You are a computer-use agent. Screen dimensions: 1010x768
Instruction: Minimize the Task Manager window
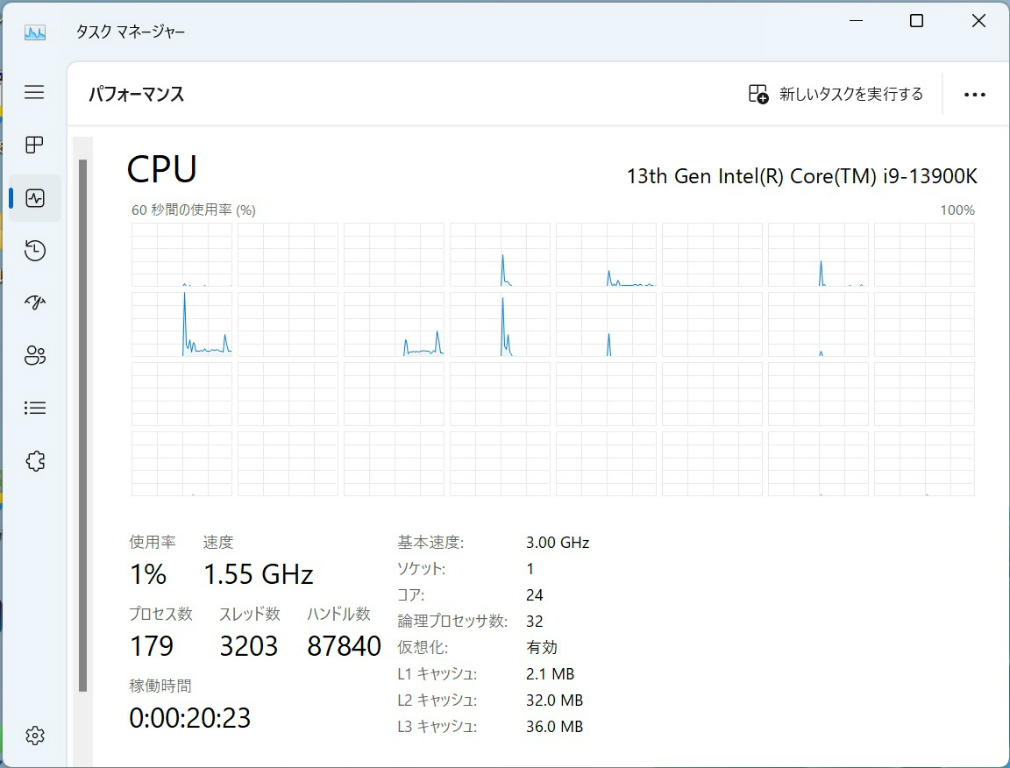pos(855,21)
